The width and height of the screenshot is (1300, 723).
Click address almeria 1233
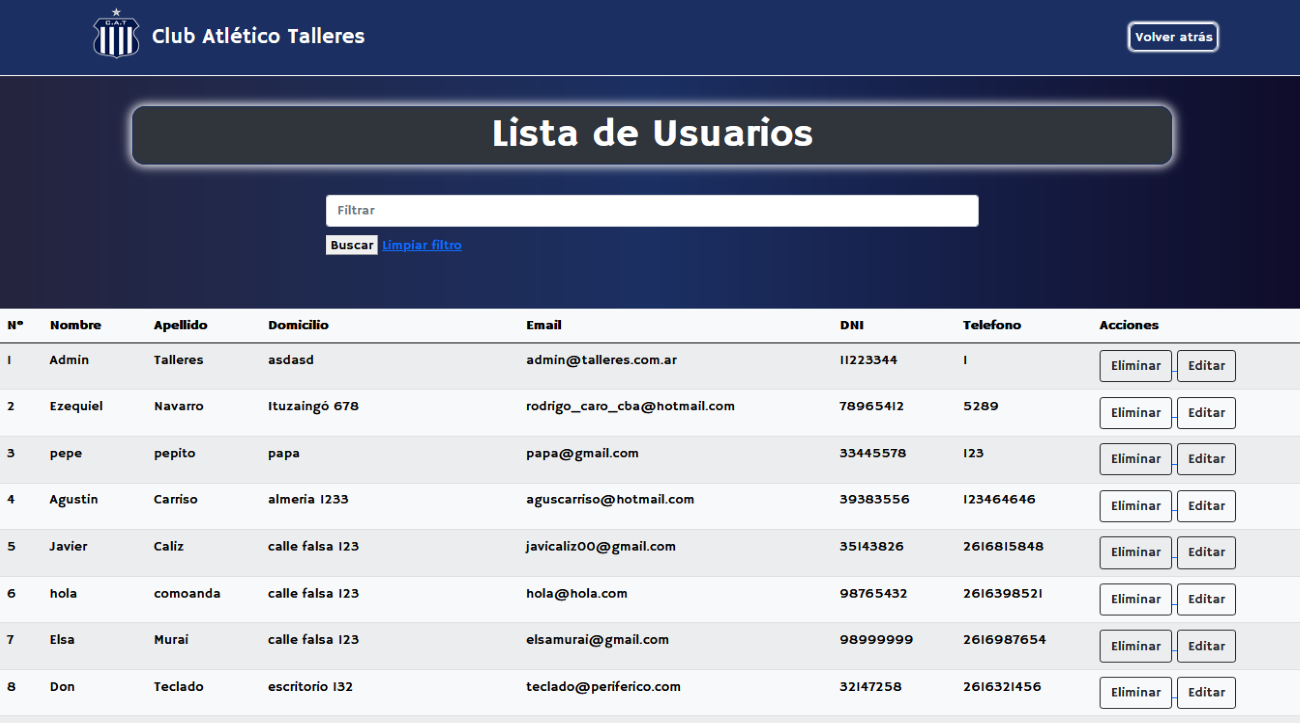308,499
